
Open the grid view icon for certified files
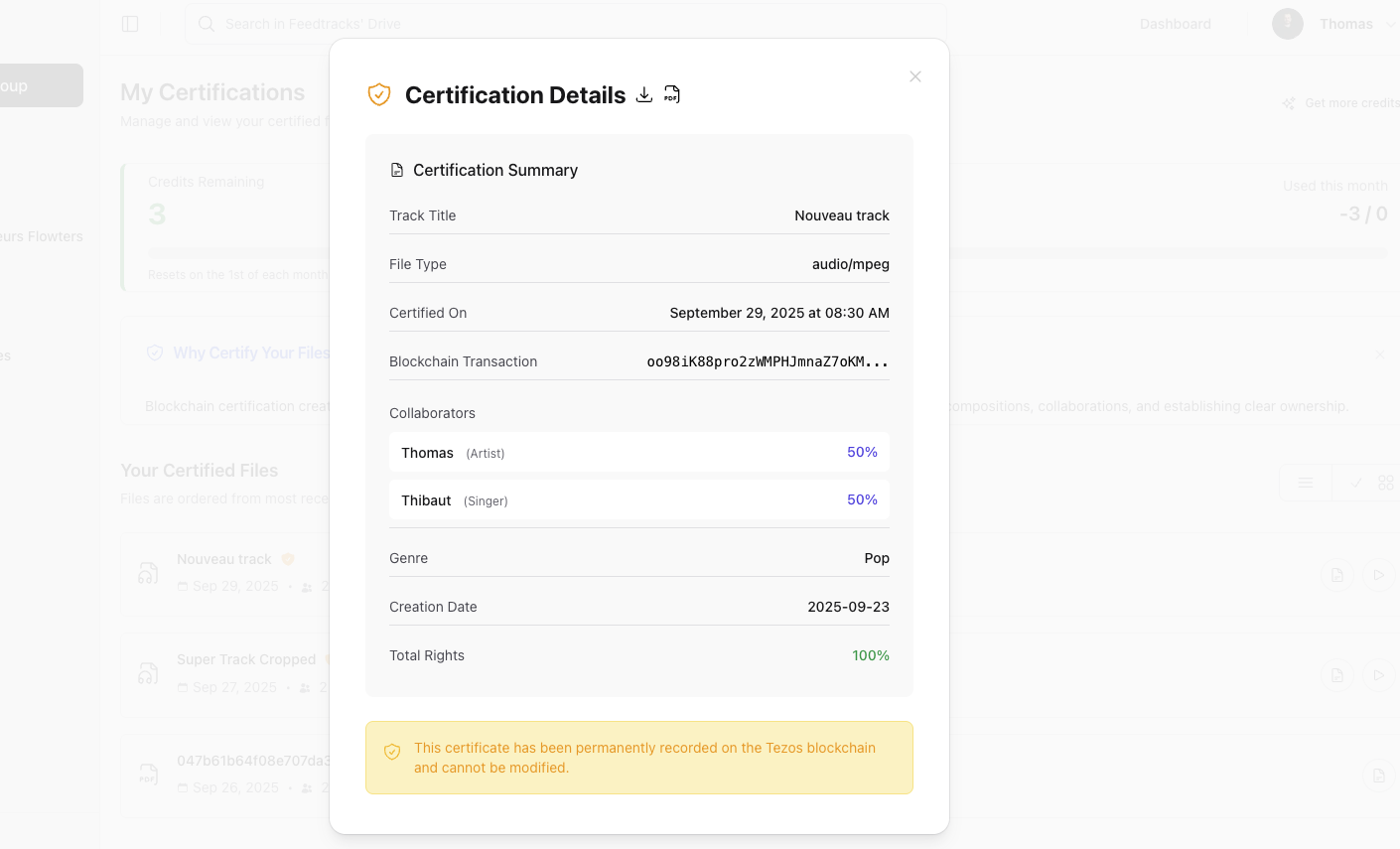coord(1387,483)
